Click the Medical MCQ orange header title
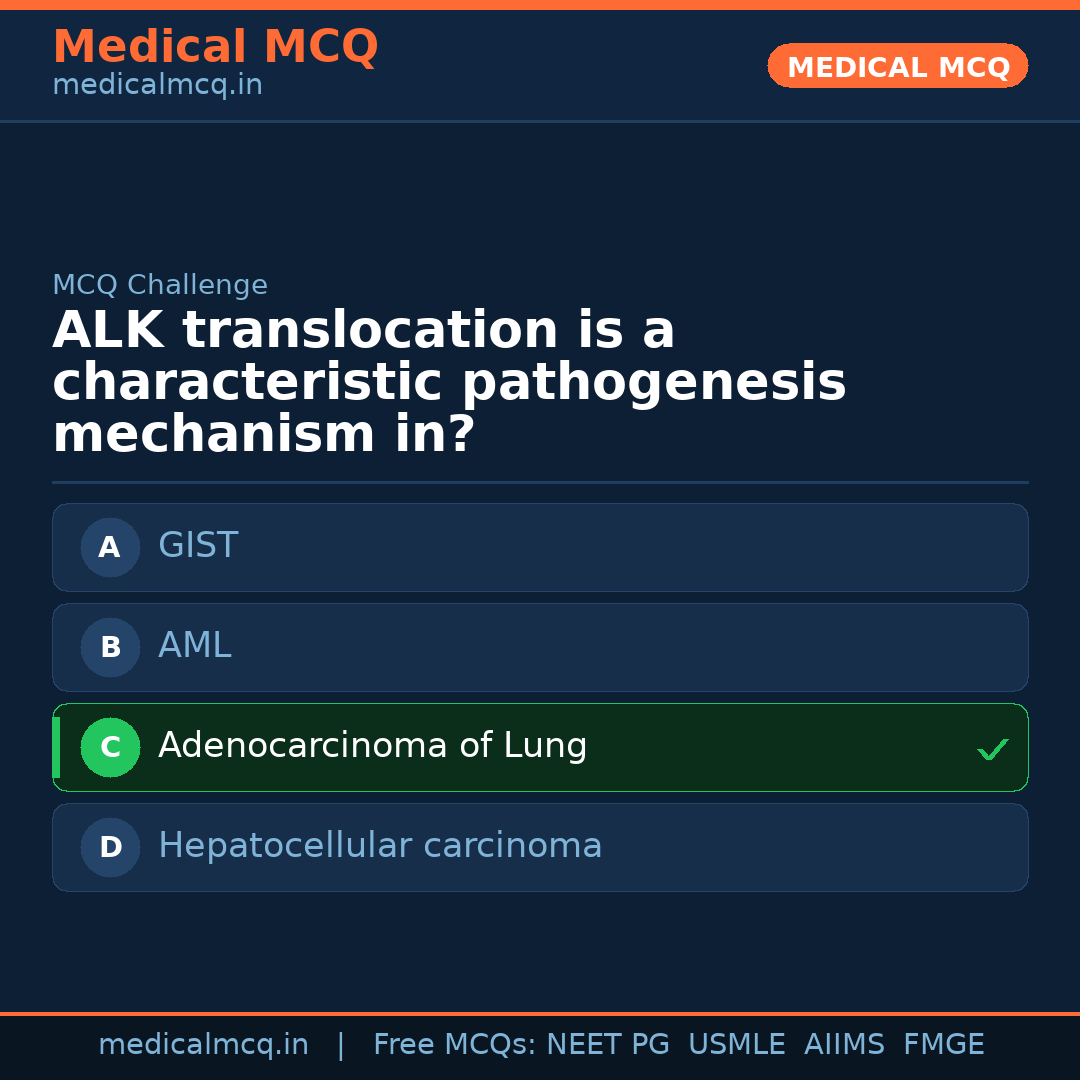The height and width of the screenshot is (1080, 1080). (215, 47)
